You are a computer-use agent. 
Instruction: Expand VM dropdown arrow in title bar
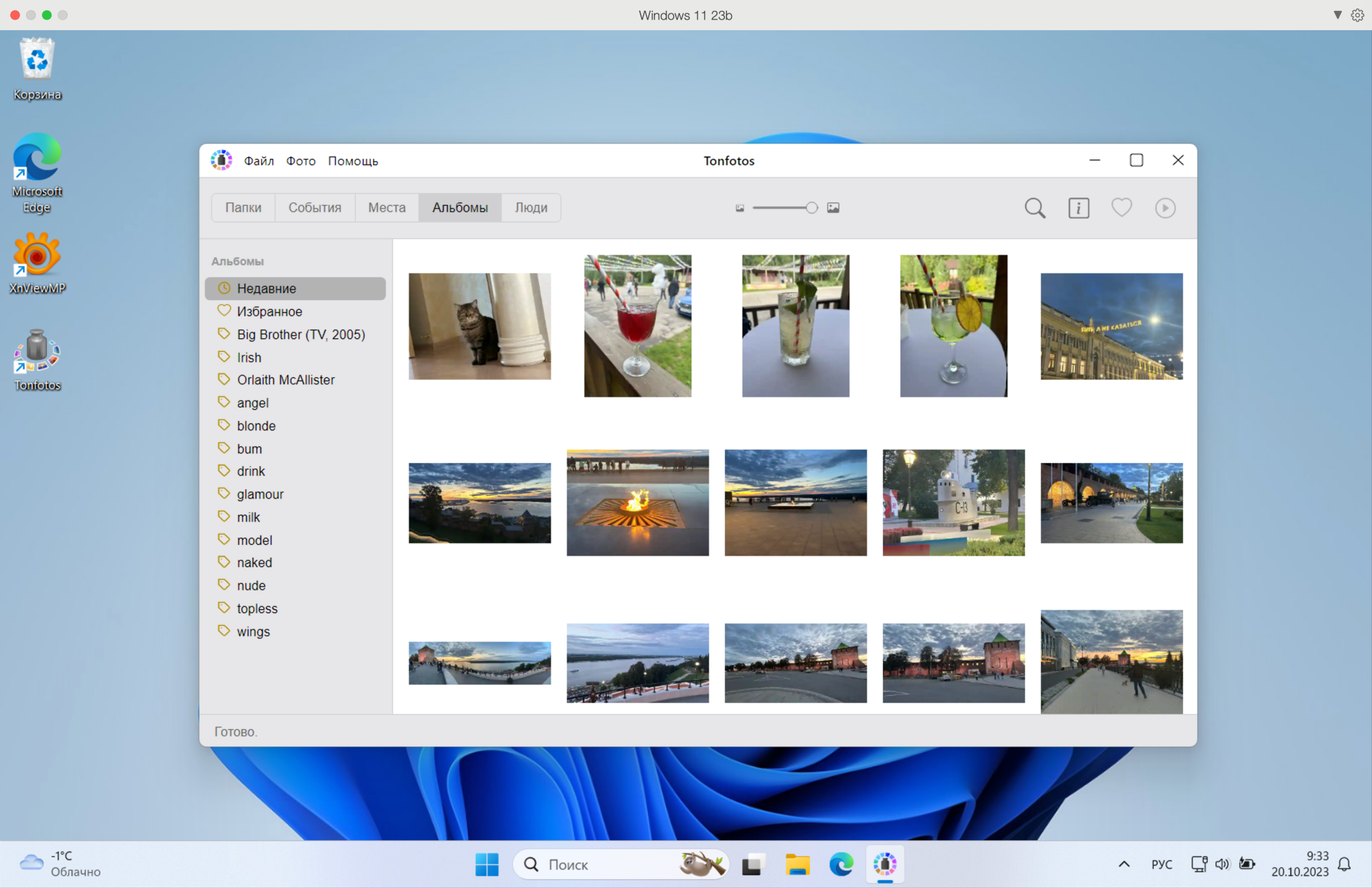1337,15
